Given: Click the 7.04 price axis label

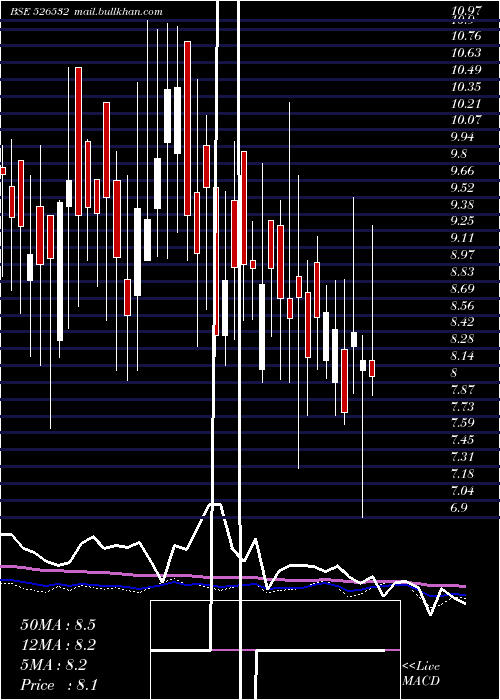Looking at the screenshot, I should coord(463,491).
